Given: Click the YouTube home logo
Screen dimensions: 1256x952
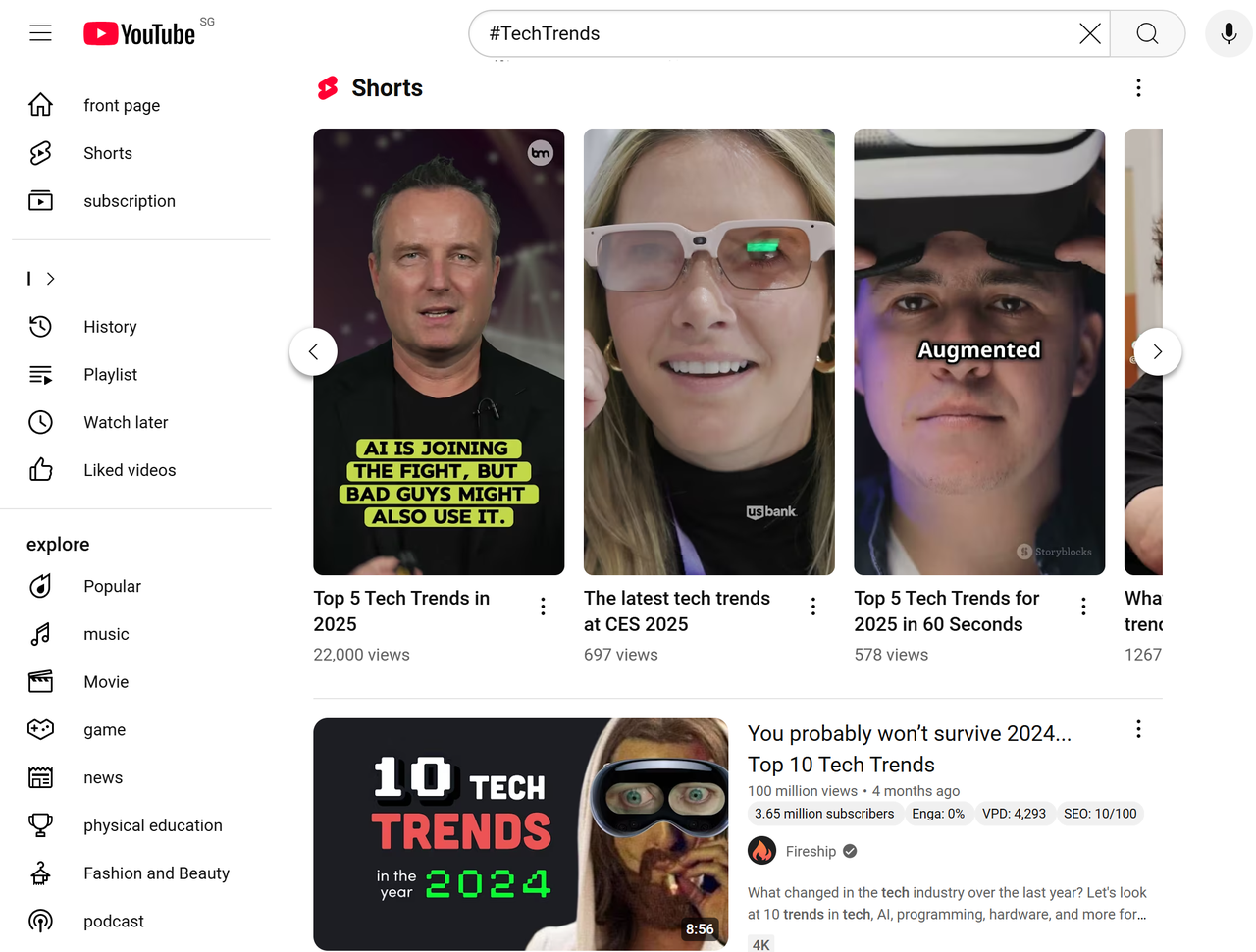Looking at the screenshot, I should (x=137, y=32).
